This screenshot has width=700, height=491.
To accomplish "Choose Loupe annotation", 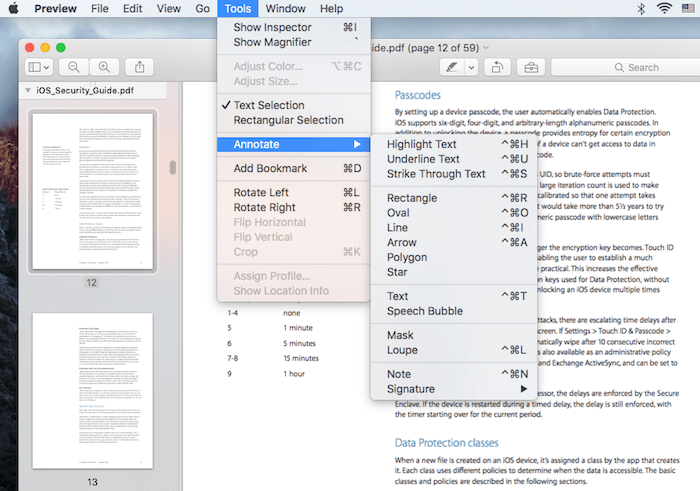I will tap(454, 350).
